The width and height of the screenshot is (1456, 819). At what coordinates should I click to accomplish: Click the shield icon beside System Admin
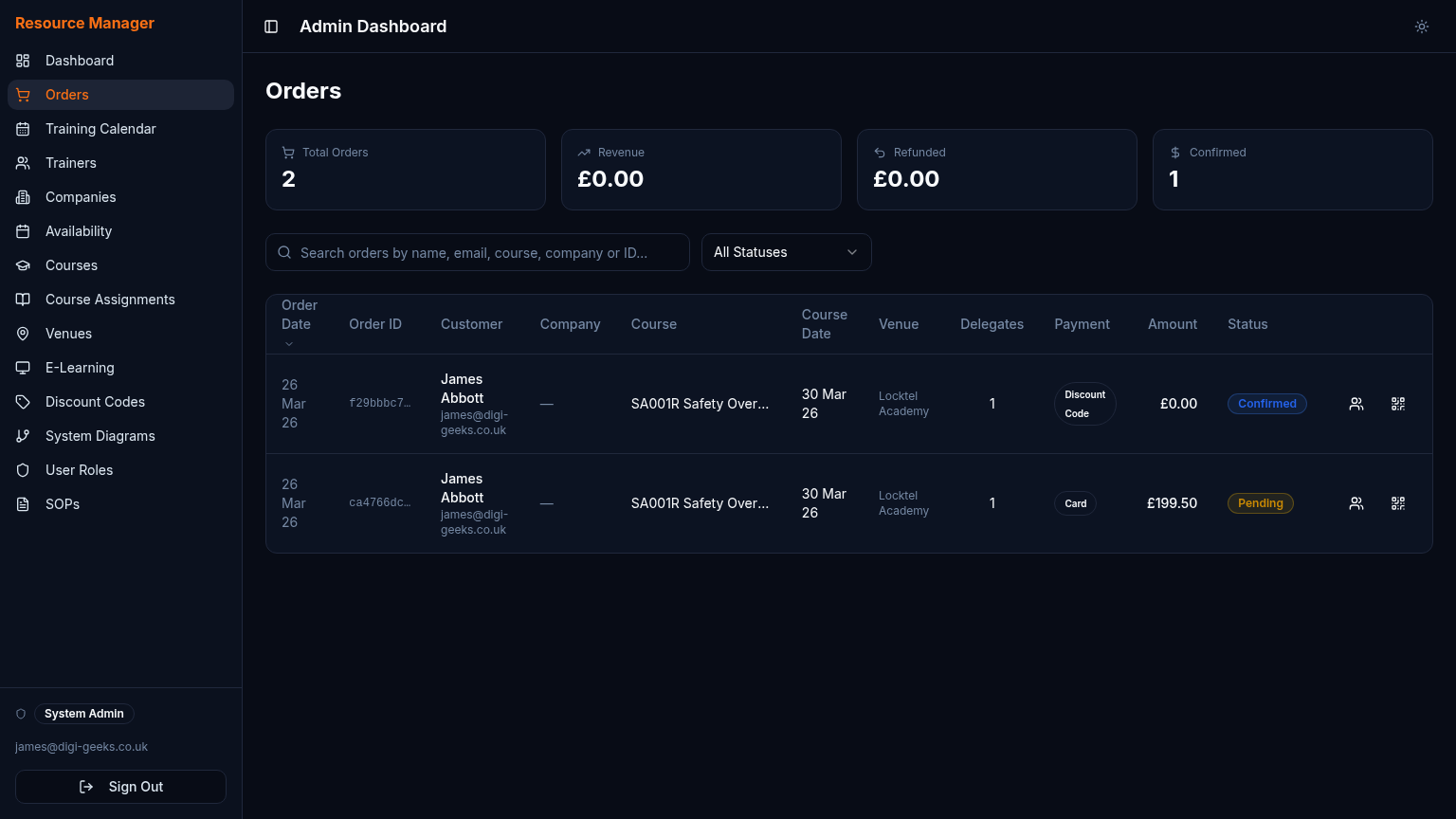21,714
